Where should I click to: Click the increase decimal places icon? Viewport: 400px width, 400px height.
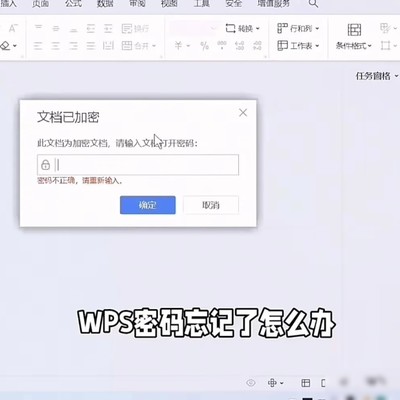239,45
